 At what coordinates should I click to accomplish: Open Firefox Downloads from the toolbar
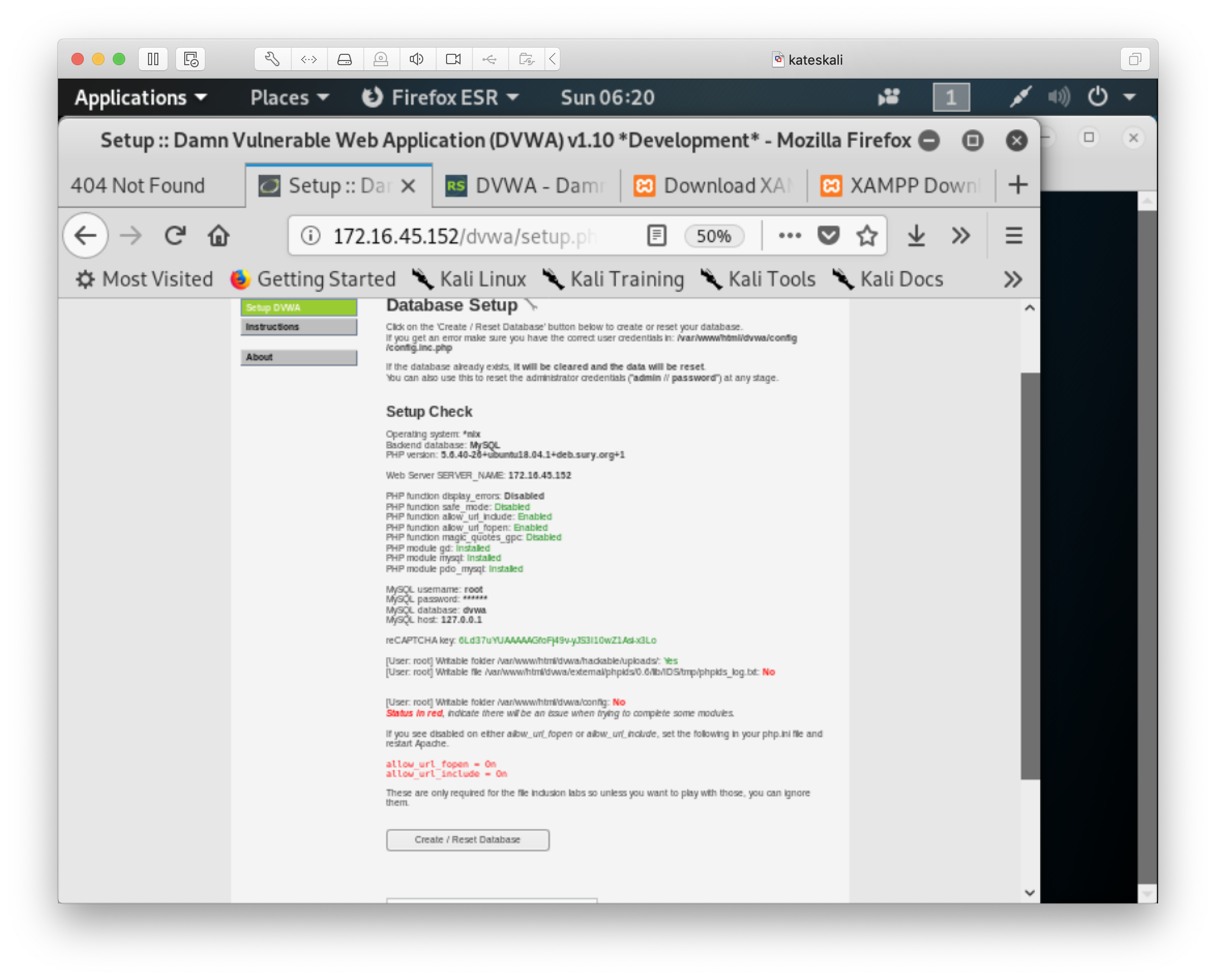pyautogui.click(x=916, y=235)
